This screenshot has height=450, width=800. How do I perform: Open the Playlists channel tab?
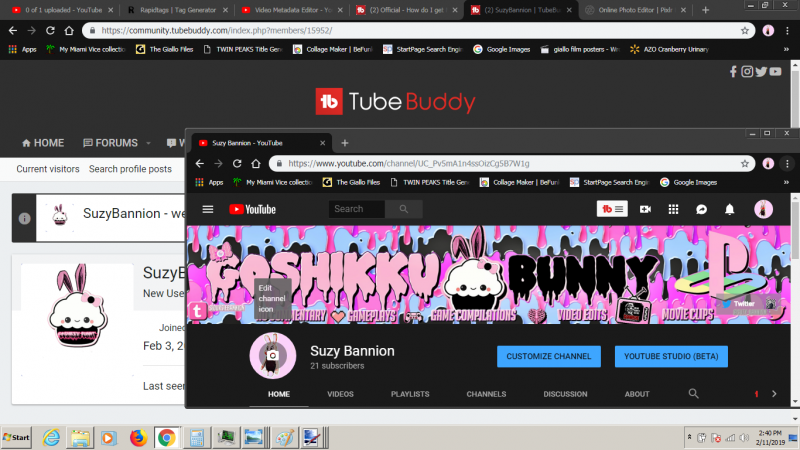click(410, 394)
